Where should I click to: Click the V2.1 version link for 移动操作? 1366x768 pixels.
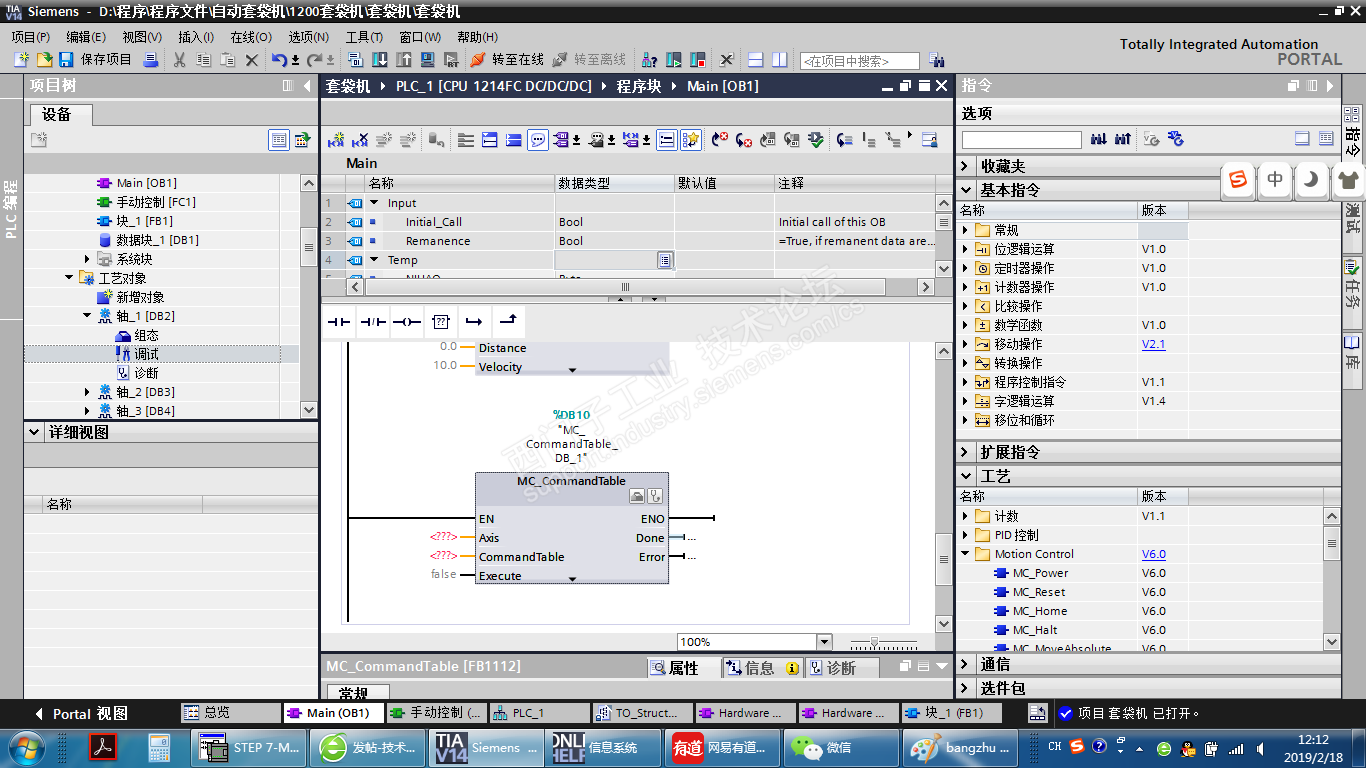pyautogui.click(x=1153, y=344)
